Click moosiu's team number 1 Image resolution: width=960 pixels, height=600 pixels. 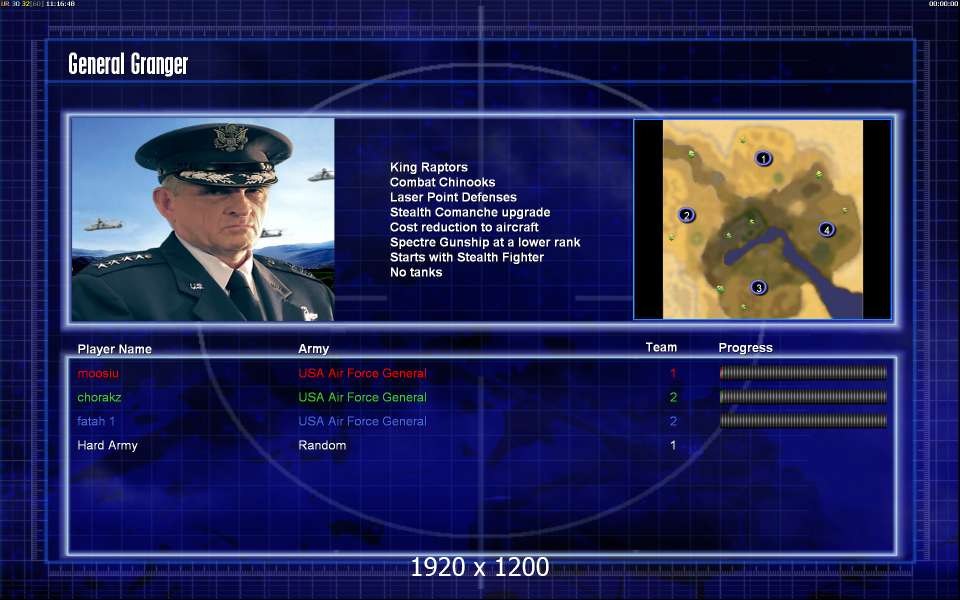[x=673, y=373]
